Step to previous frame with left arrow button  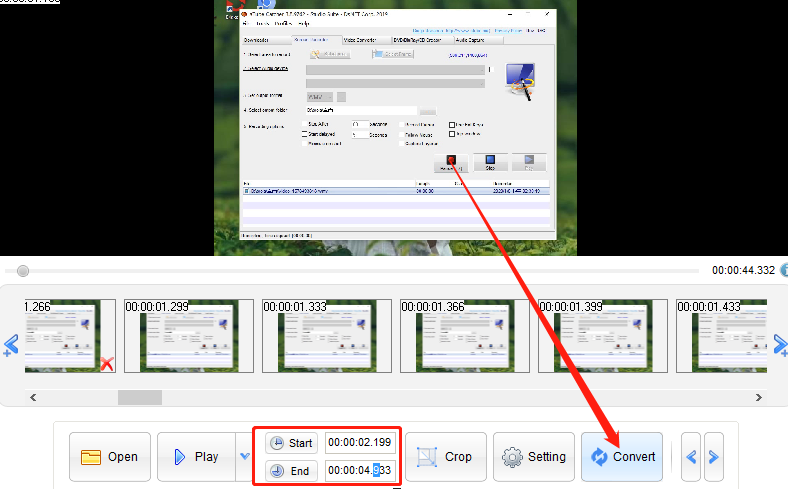point(691,457)
